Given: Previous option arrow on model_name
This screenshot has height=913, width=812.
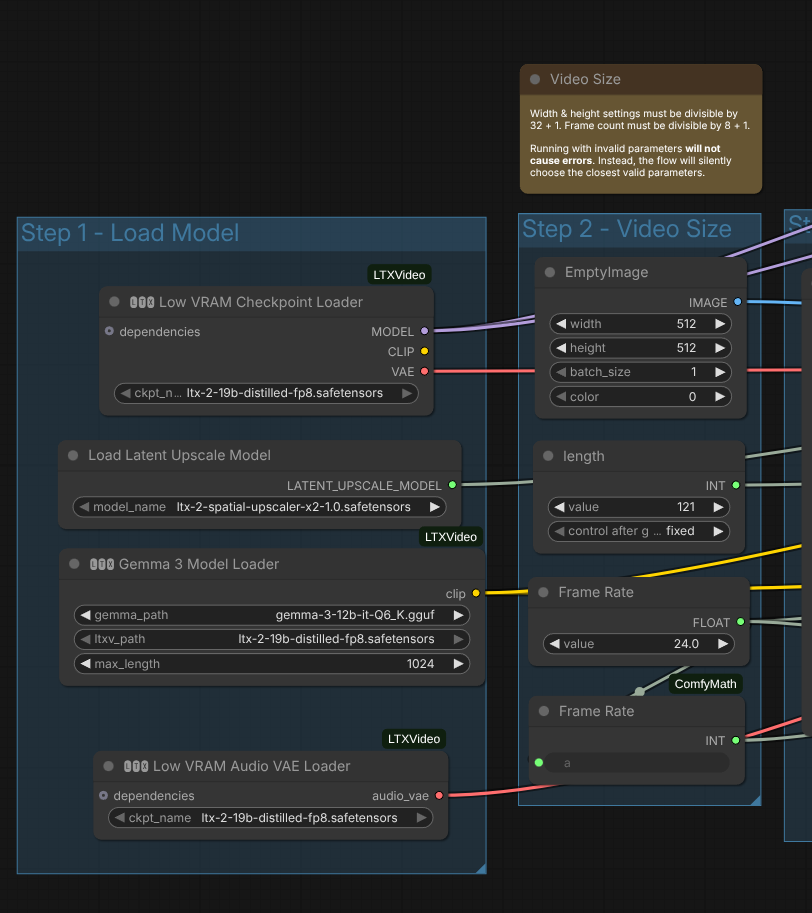Looking at the screenshot, I should [x=84, y=507].
